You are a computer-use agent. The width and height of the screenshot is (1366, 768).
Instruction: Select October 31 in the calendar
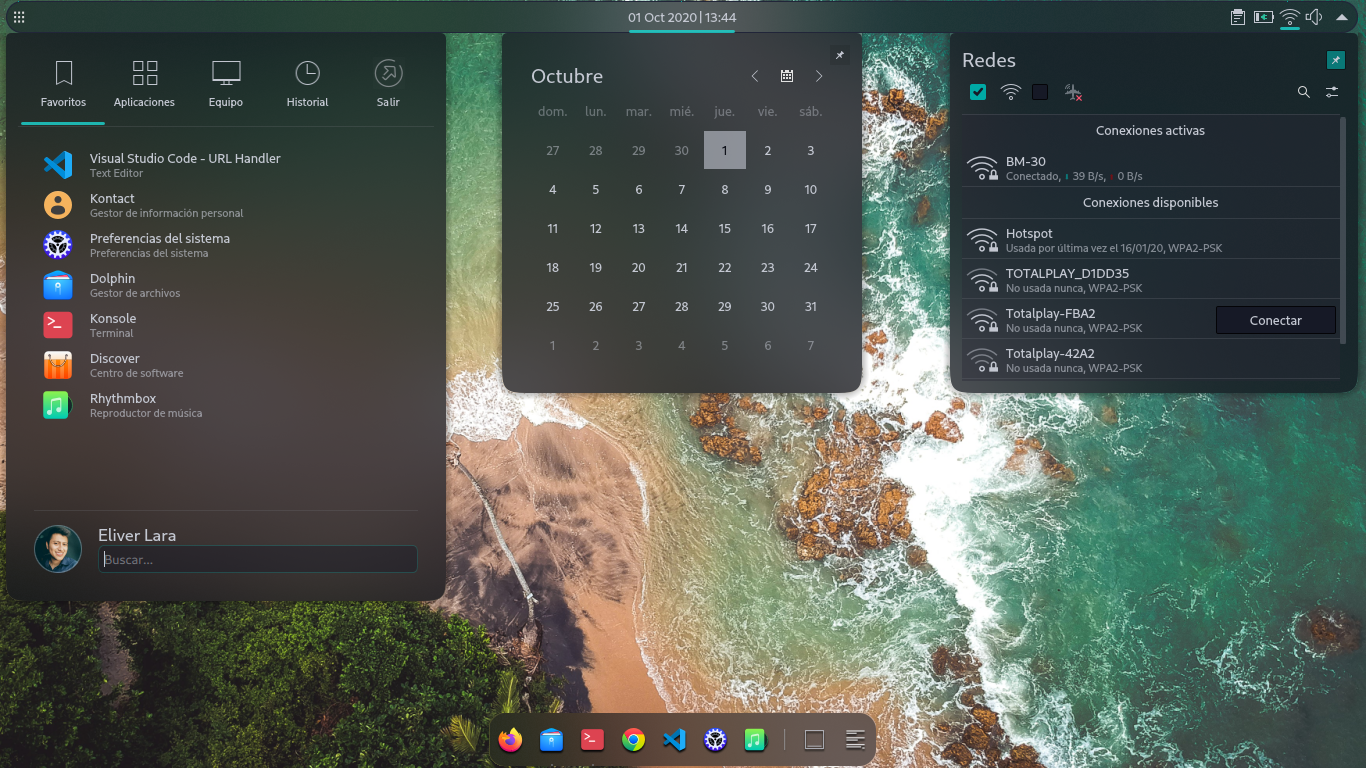pos(811,306)
